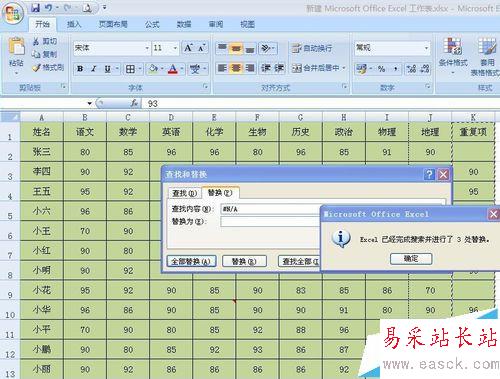
Task: Apply percent style
Action: [381, 69]
